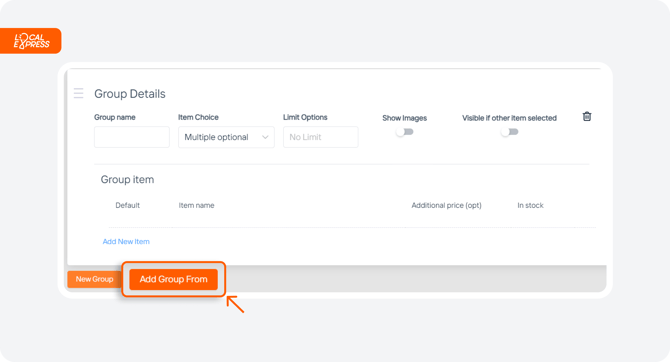The width and height of the screenshot is (670, 362).
Task: Enable Visible if other item selected switch
Action: coord(509,132)
